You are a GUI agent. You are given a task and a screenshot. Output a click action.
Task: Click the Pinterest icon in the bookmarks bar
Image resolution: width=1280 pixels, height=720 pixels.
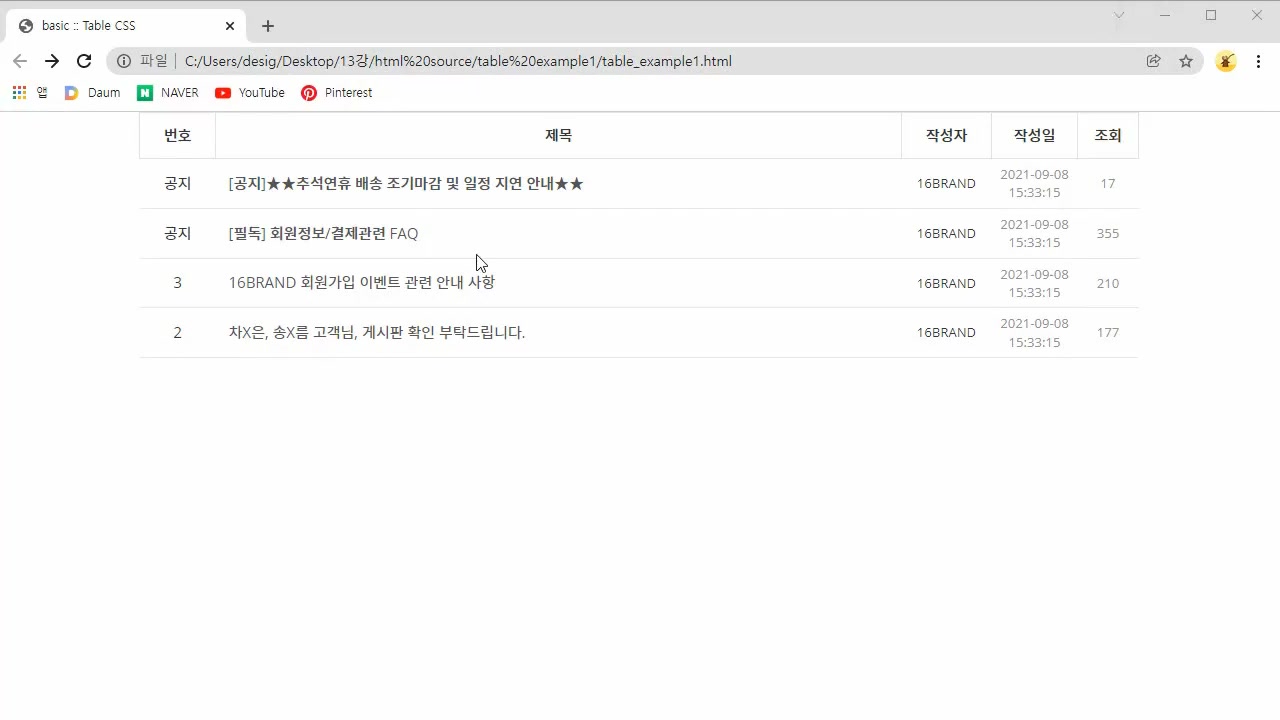tap(310, 93)
